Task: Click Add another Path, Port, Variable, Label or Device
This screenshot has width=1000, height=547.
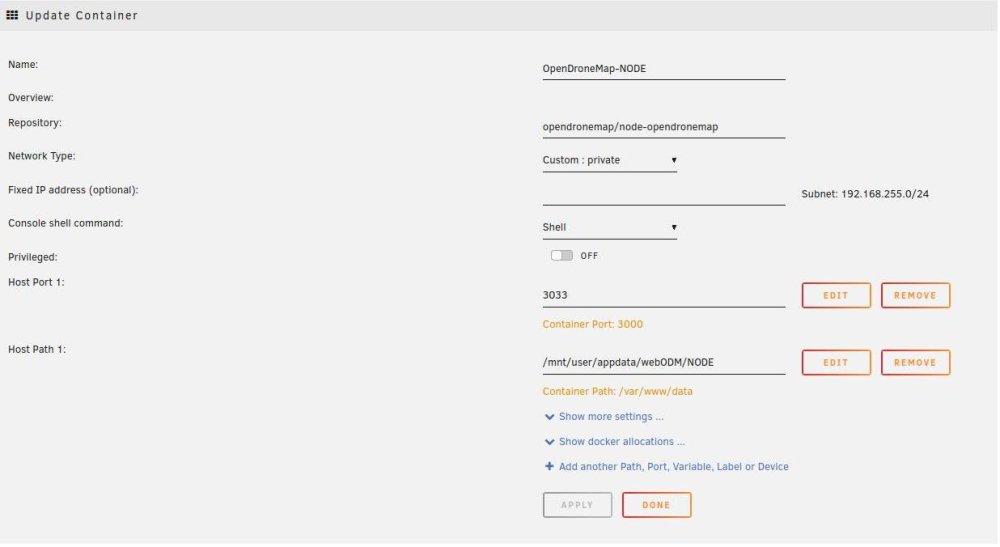Action: [x=673, y=467]
